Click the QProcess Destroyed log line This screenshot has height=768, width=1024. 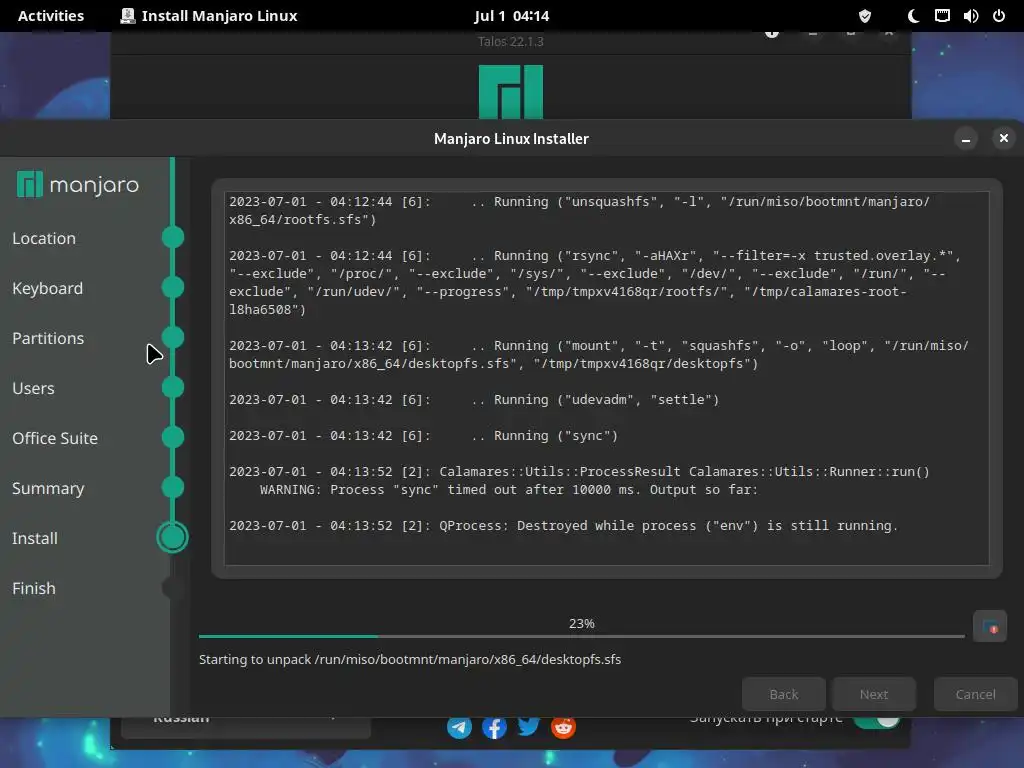(564, 526)
